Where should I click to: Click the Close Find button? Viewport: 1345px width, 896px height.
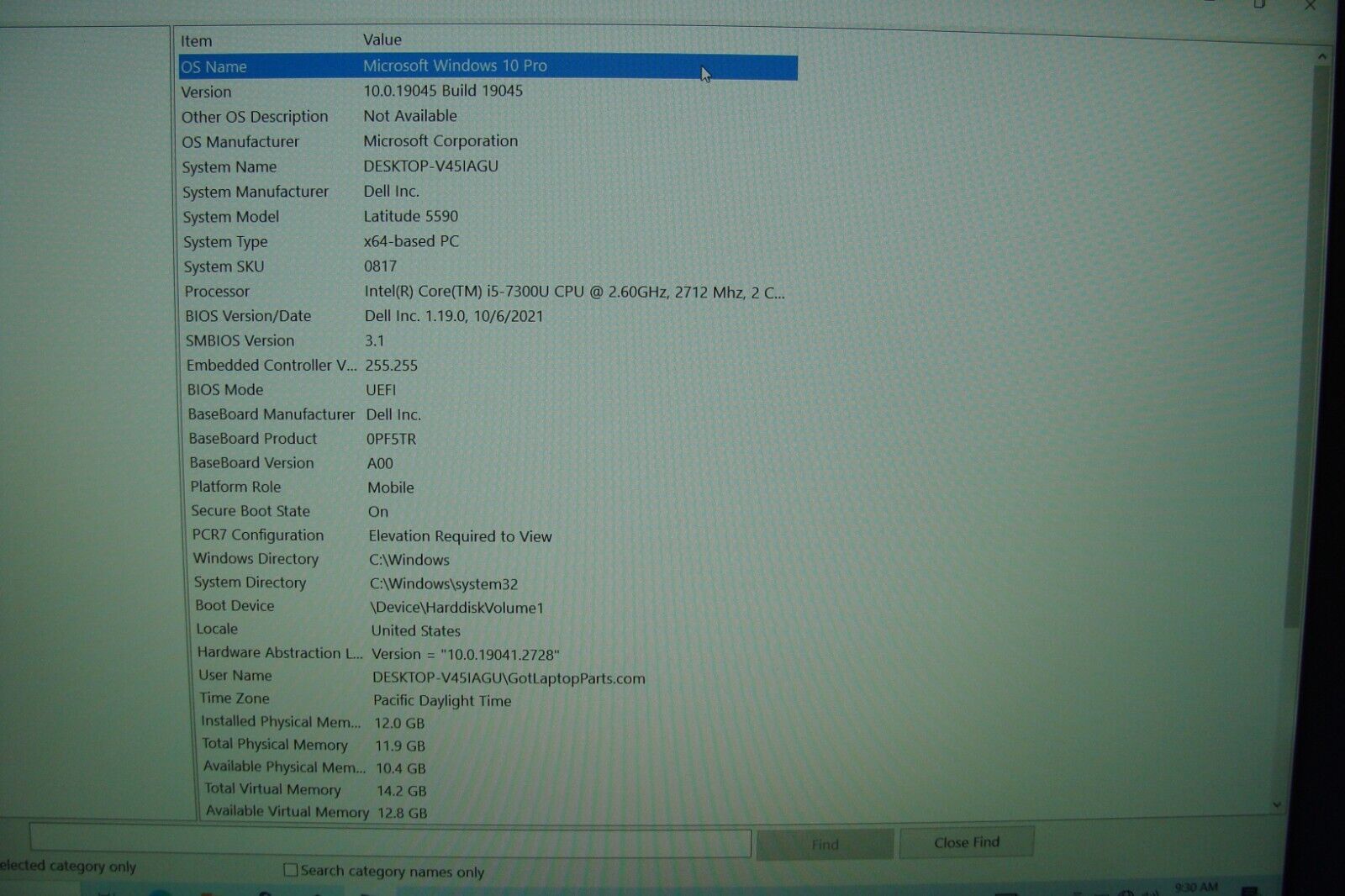point(967,842)
